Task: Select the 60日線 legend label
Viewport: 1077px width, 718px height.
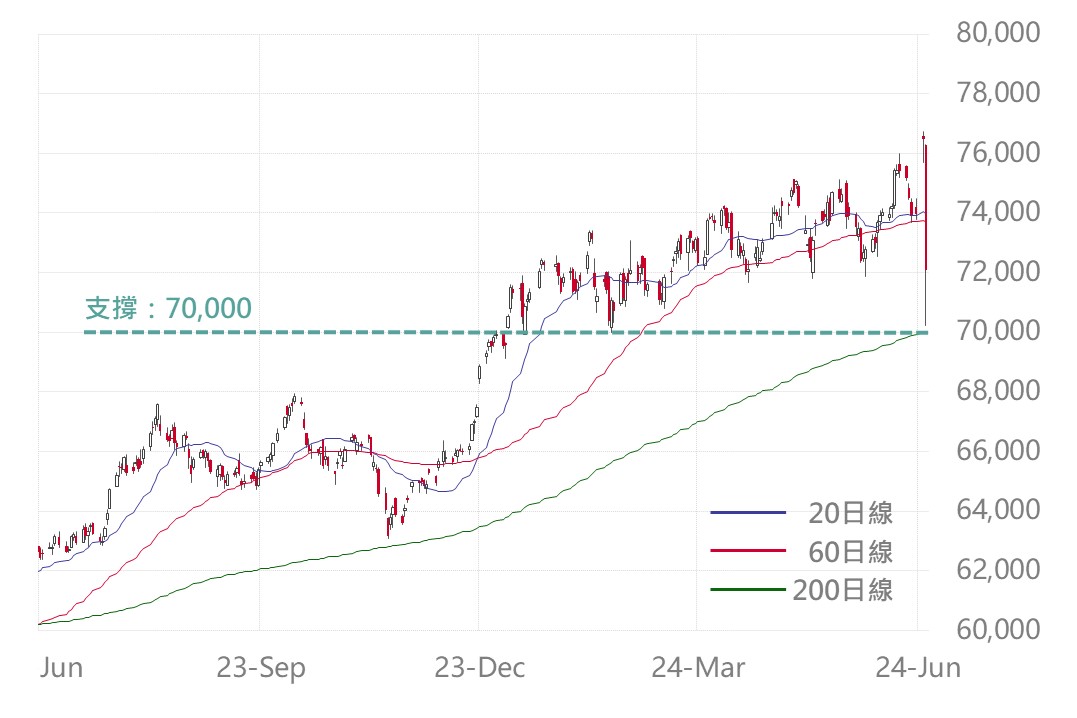Action: [x=850, y=552]
